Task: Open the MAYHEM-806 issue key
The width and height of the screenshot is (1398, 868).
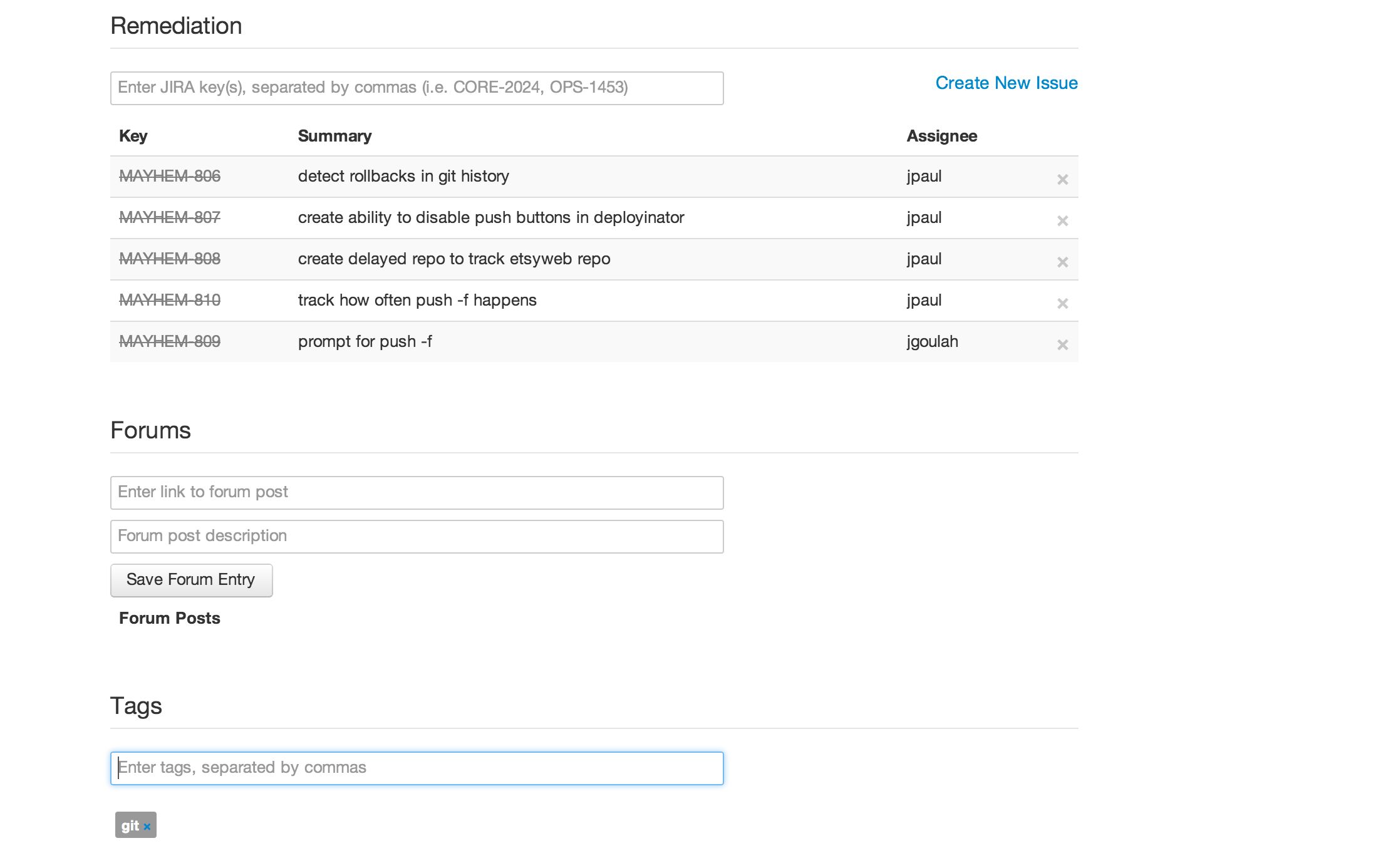Action: (x=170, y=177)
